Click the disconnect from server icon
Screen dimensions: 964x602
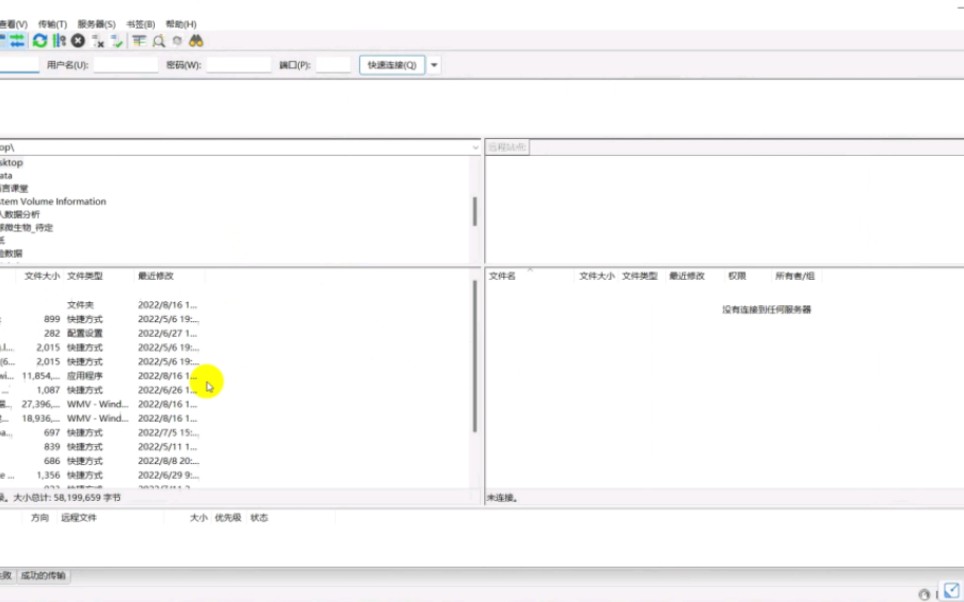[x=96, y=41]
